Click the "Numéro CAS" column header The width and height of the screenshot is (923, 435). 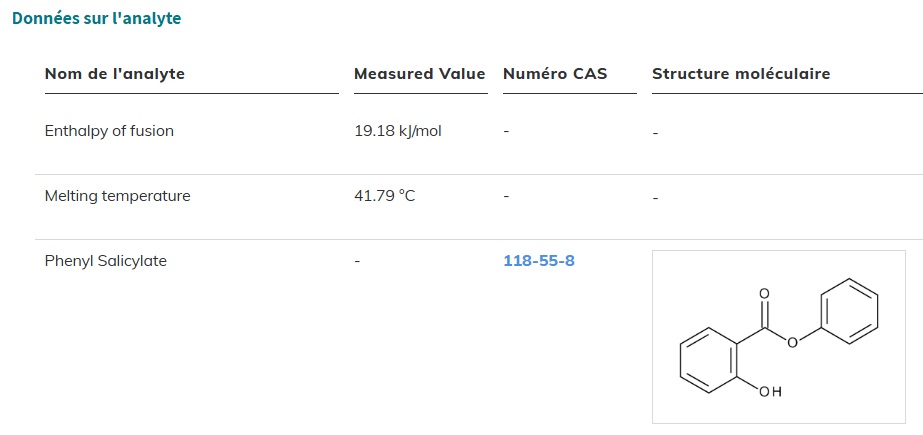555,74
